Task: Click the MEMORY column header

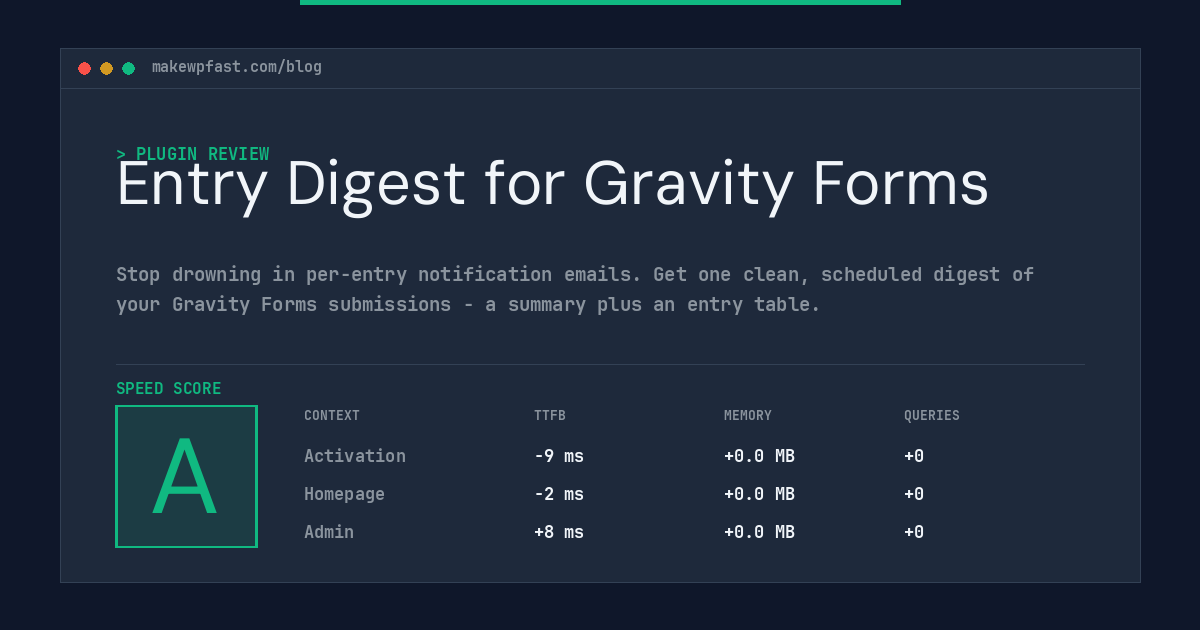Action: point(748,415)
